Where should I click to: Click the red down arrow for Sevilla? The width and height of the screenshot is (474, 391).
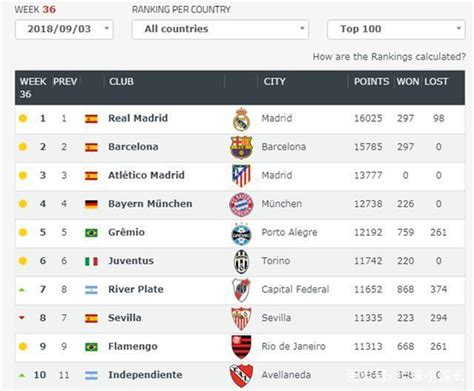pos(22,318)
